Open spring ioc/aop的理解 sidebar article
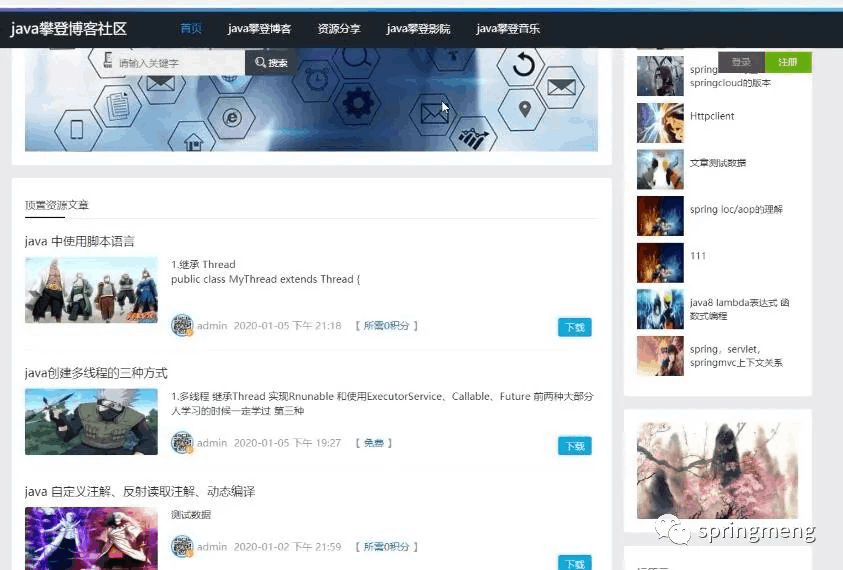The image size is (843, 570). click(x=736, y=209)
